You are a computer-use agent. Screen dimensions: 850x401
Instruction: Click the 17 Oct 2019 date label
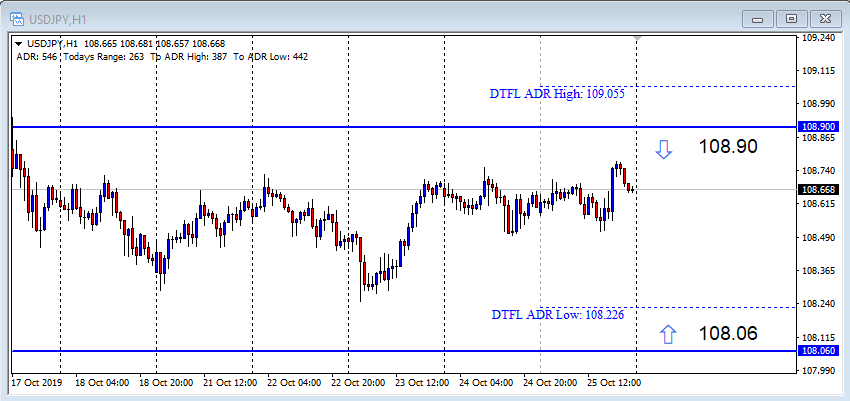point(36,383)
